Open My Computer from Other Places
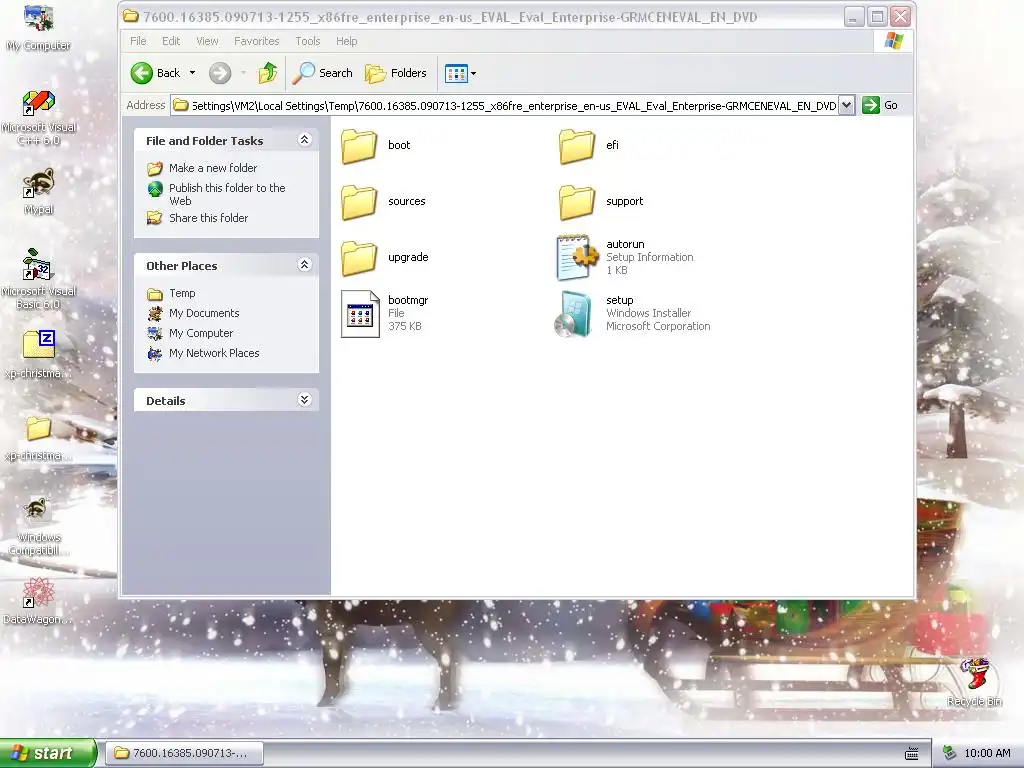Viewport: 1024px width, 768px height. (201, 333)
